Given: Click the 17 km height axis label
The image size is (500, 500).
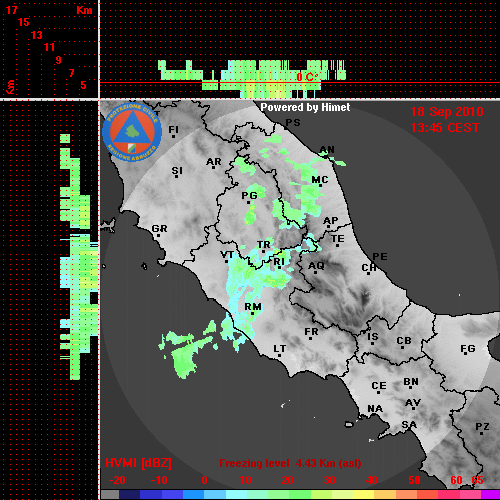Looking at the screenshot, I should (11, 10).
